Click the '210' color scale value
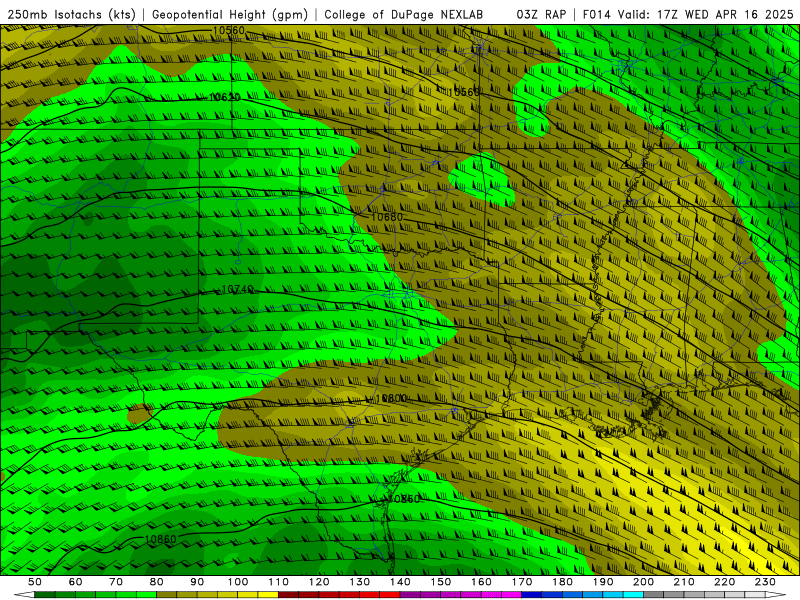The height and width of the screenshot is (600, 800). [x=684, y=582]
